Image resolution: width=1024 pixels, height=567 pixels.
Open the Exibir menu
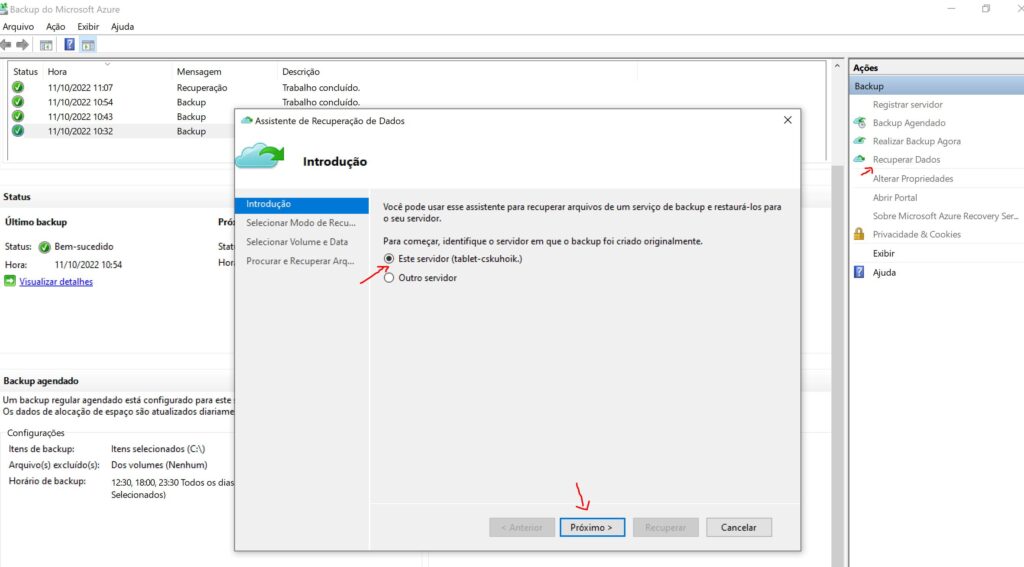(x=88, y=27)
